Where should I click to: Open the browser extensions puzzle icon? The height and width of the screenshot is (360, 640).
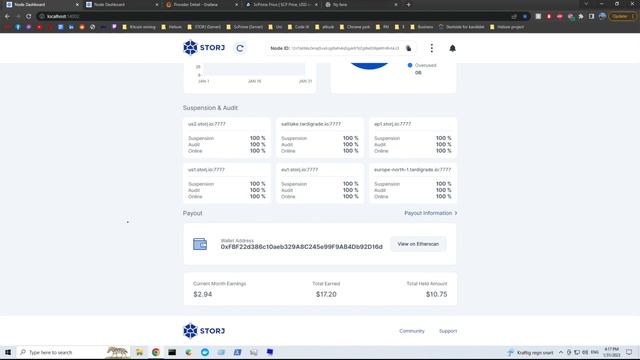(581, 16)
